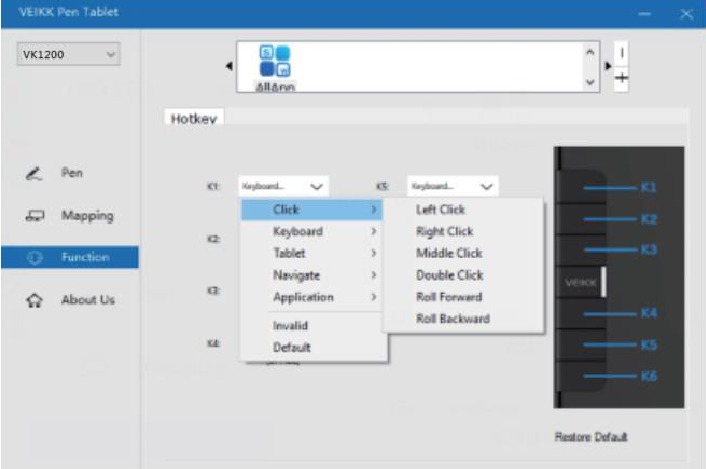The width and height of the screenshot is (706, 469).
Task: Open the Mapping section
Action: 70,216
